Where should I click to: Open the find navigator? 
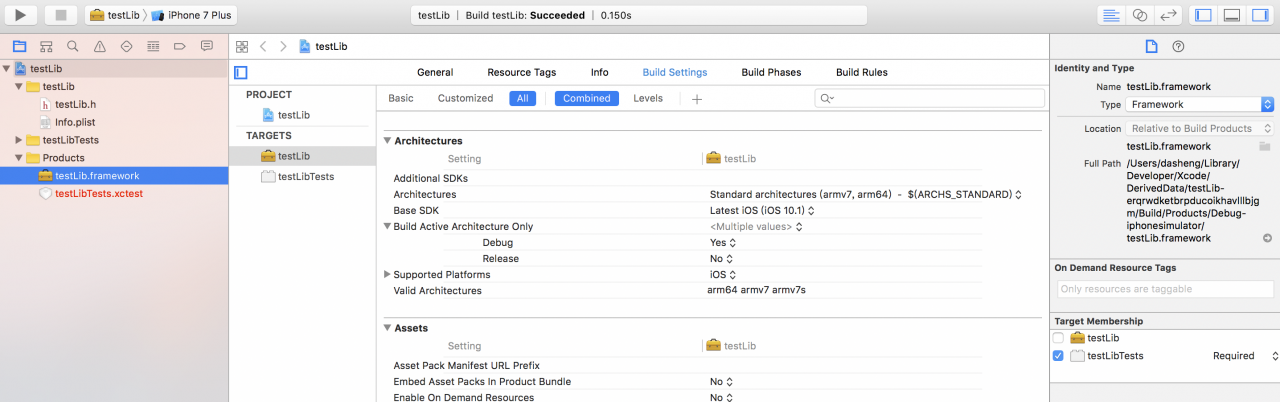click(x=73, y=46)
